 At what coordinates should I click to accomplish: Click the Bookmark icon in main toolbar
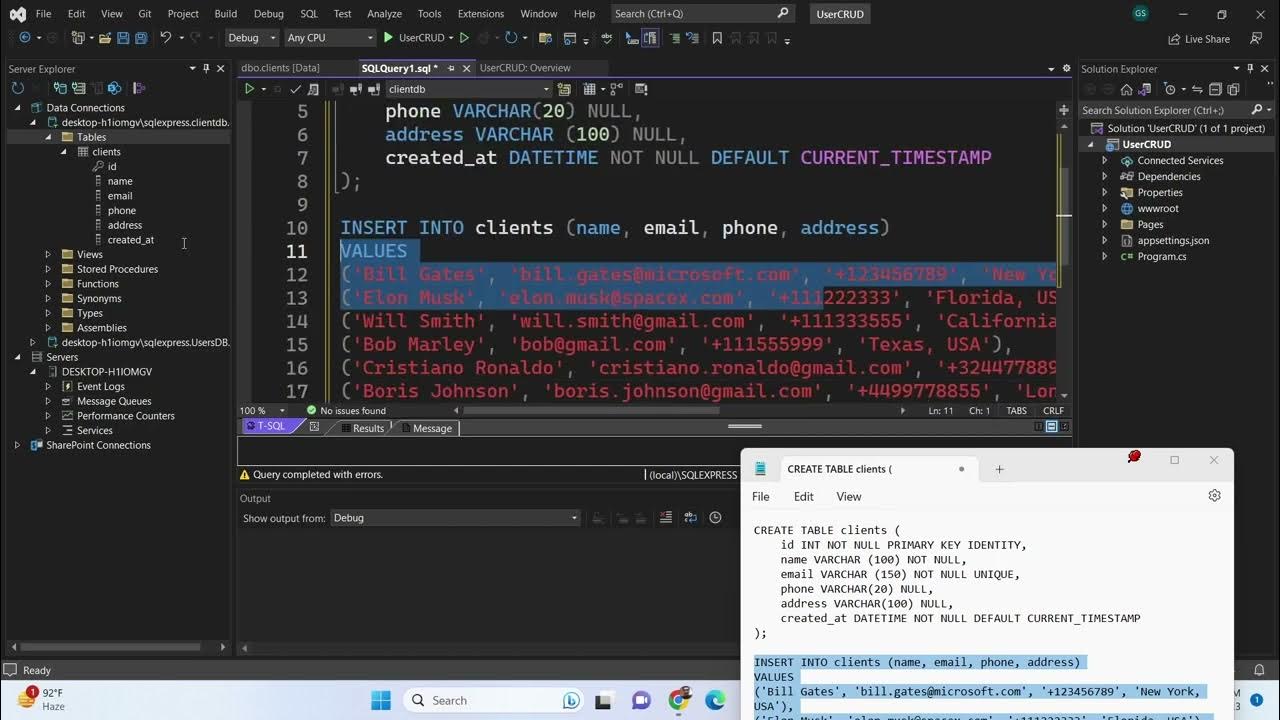(717, 38)
